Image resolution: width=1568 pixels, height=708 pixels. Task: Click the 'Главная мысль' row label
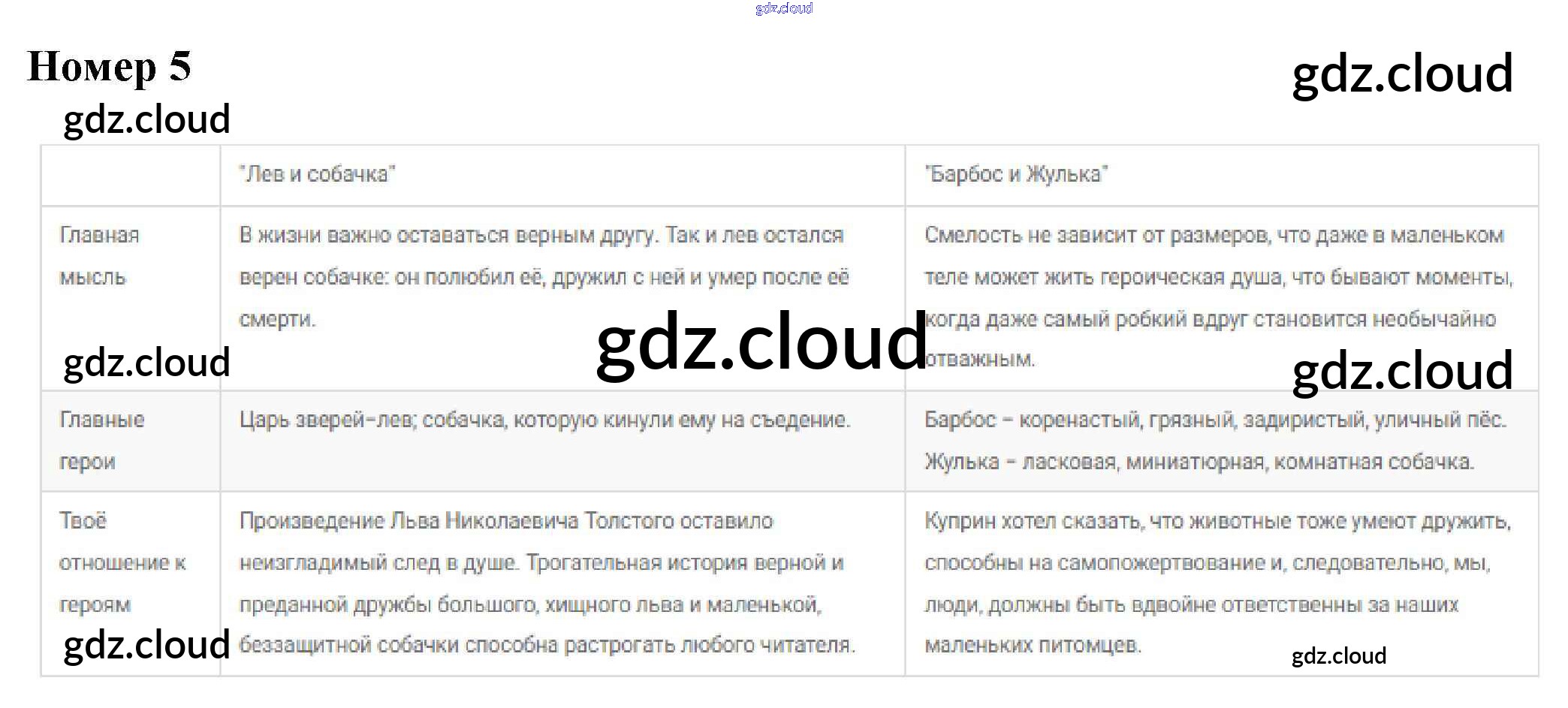(x=99, y=256)
